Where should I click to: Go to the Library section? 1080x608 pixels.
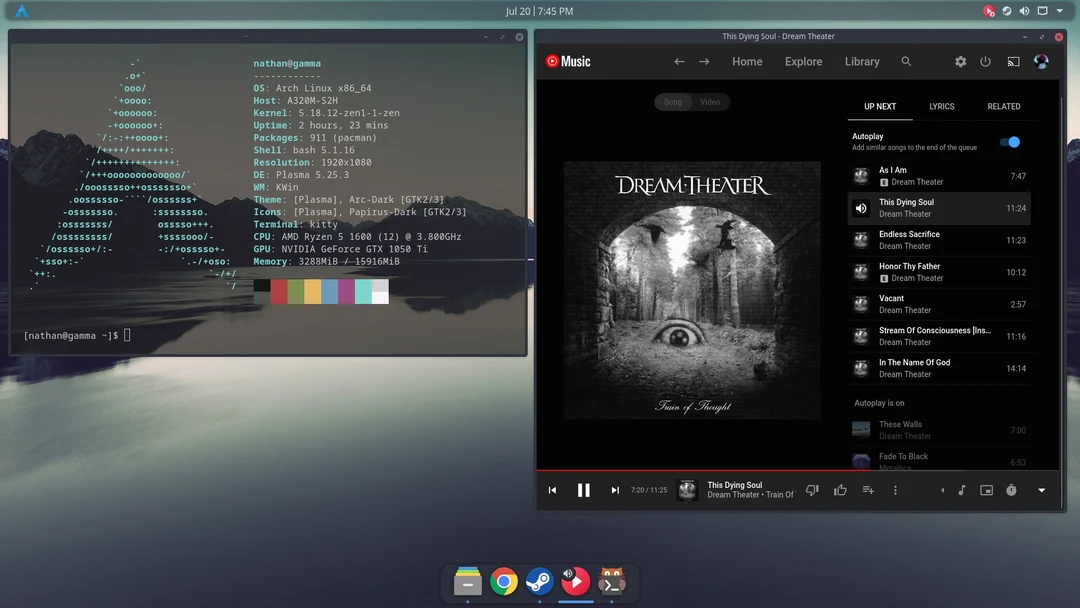coord(861,61)
